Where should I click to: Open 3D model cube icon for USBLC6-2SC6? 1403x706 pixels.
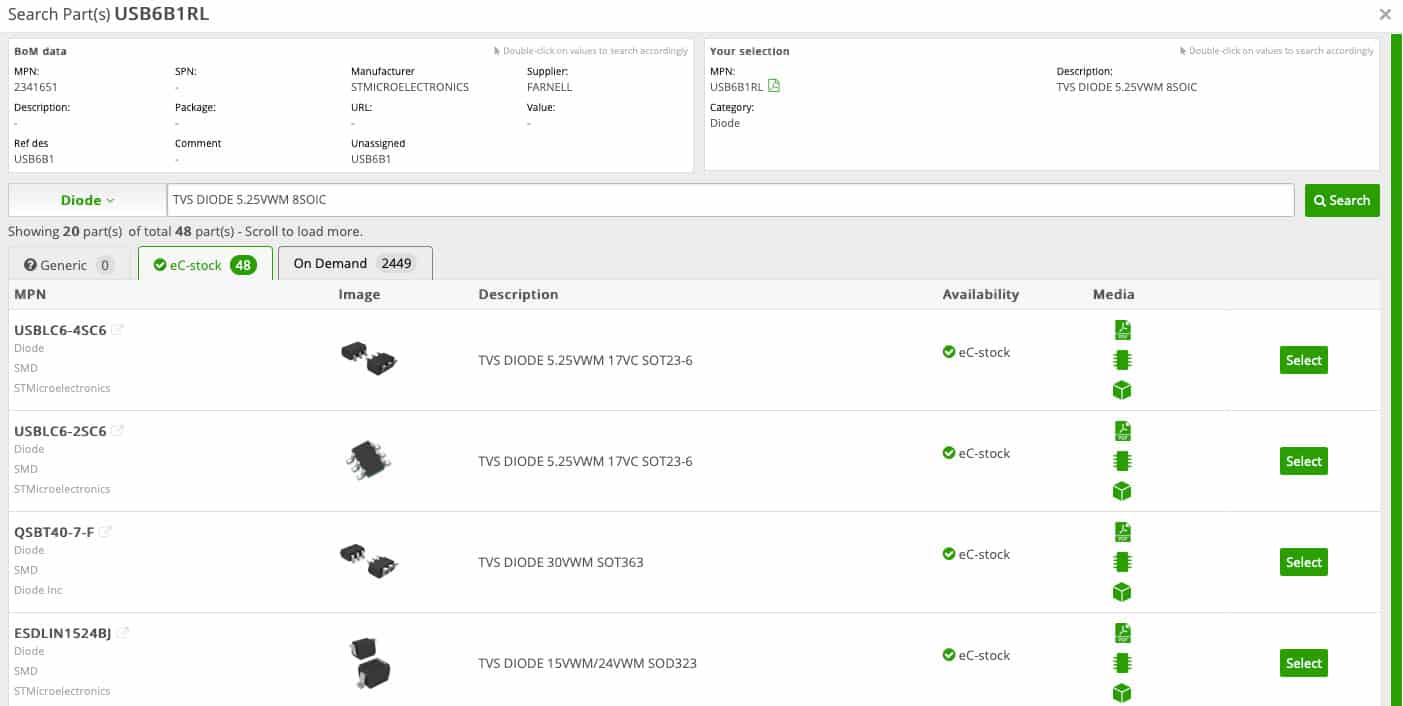pyautogui.click(x=1122, y=491)
